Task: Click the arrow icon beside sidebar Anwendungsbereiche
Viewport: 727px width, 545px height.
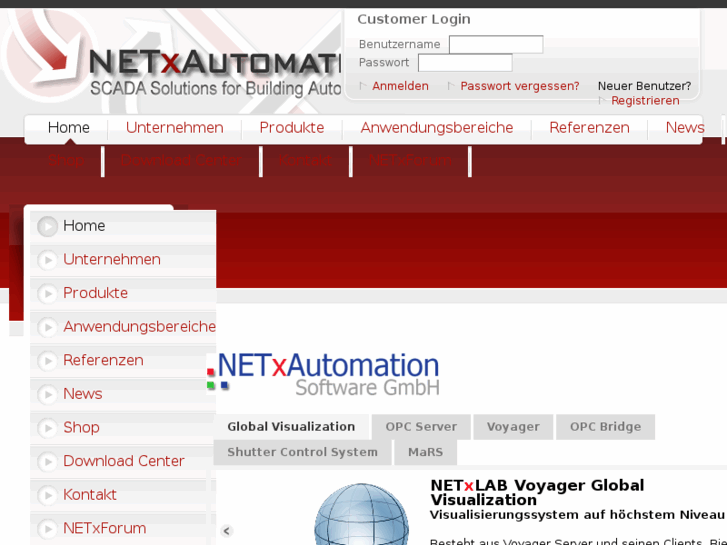Action: click(x=47, y=327)
